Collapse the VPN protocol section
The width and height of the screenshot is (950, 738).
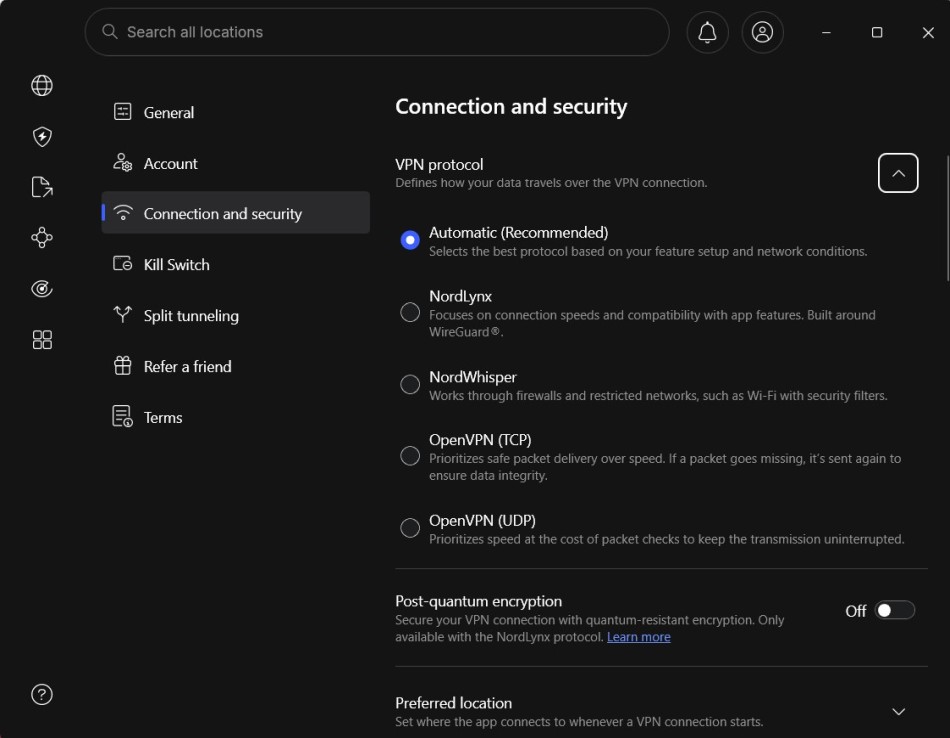[898, 173]
